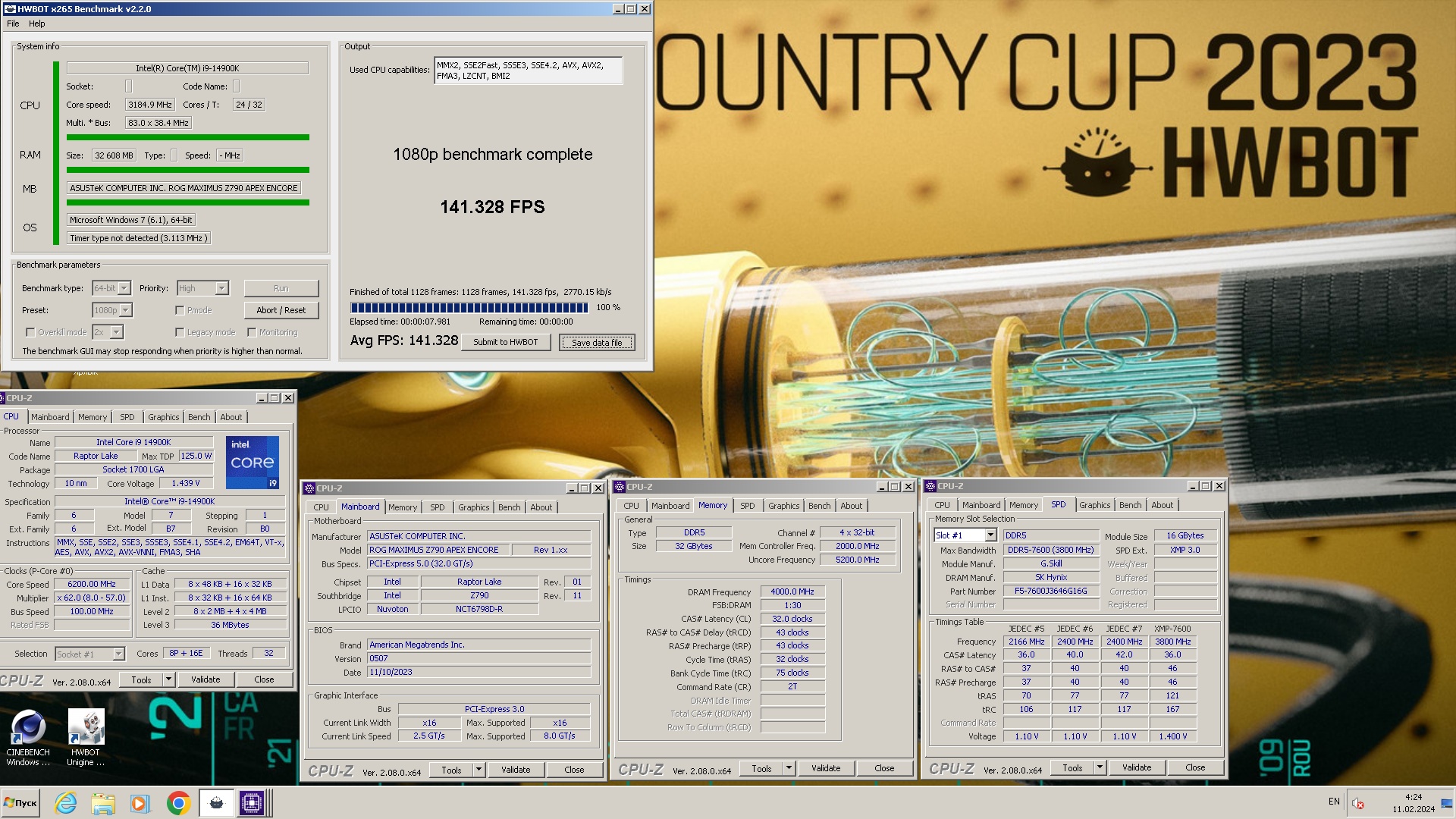Open the Windows Start (Пуск) button
Screen dimensions: 1456x819
pos(20,803)
